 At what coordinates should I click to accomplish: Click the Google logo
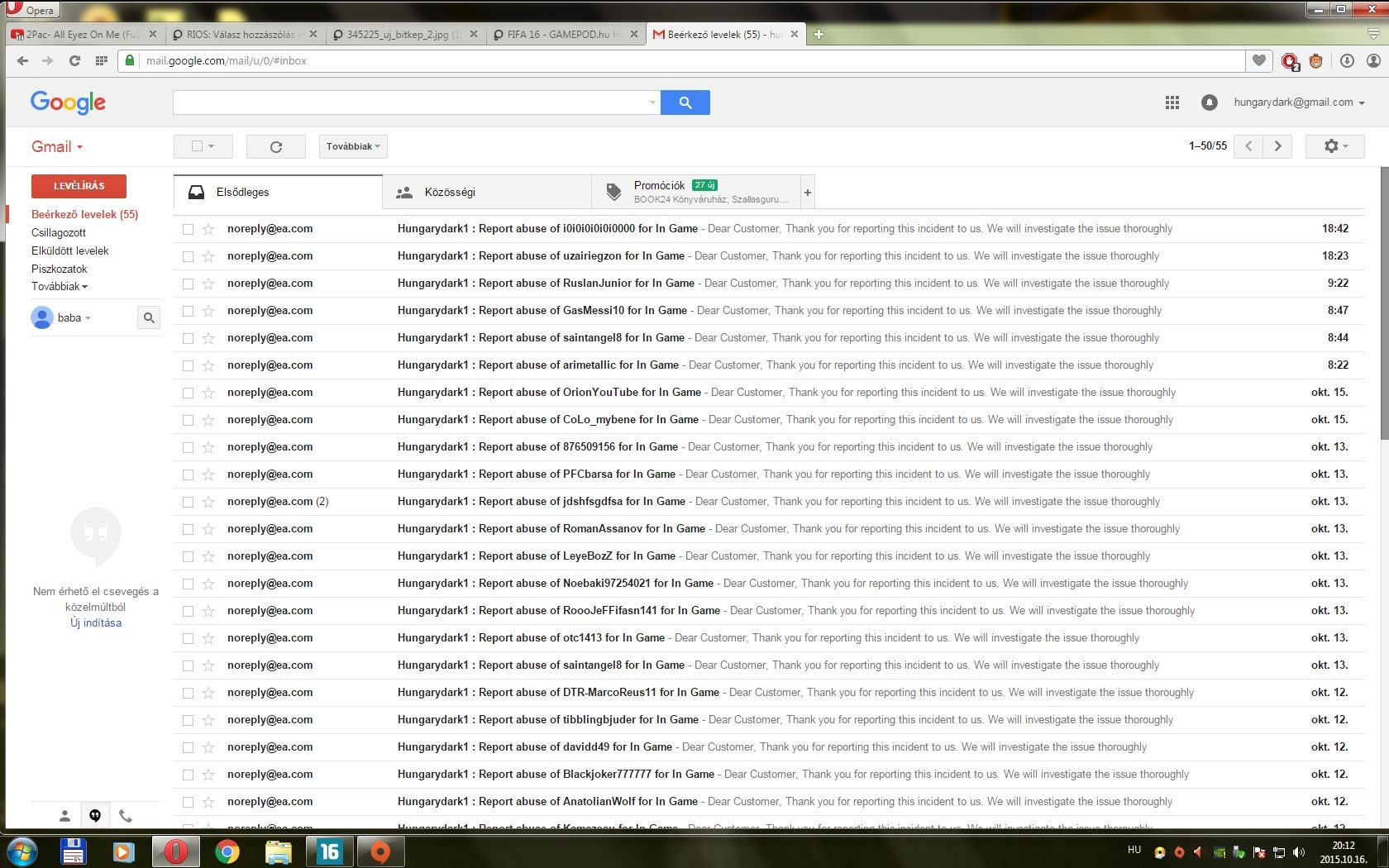pos(68,103)
